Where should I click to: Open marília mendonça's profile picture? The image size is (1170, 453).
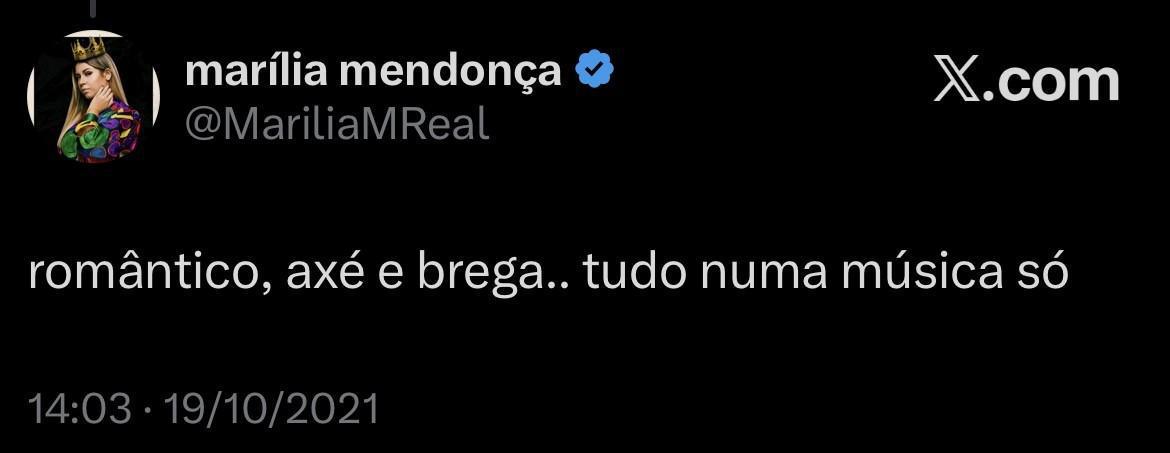coord(93,96)
